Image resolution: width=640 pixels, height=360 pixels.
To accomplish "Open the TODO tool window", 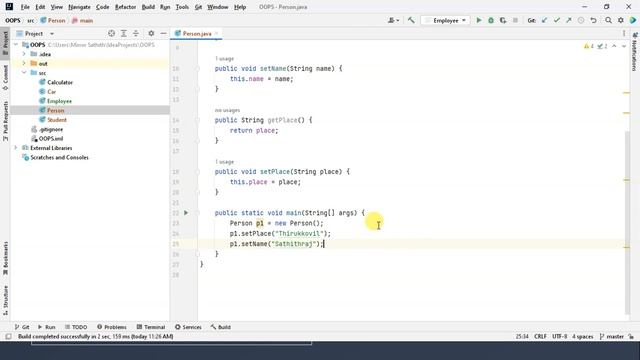I will [x=76, y=327].
